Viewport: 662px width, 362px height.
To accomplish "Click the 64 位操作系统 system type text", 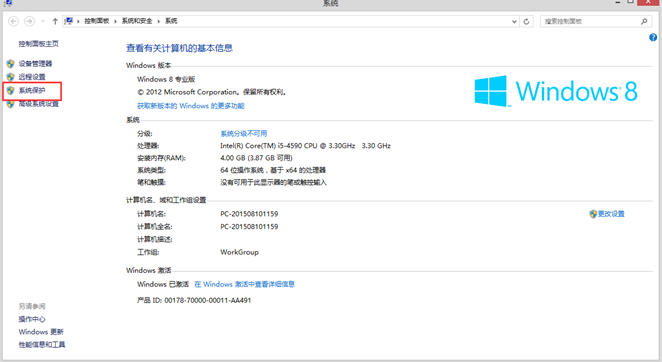I will [273, 170].
